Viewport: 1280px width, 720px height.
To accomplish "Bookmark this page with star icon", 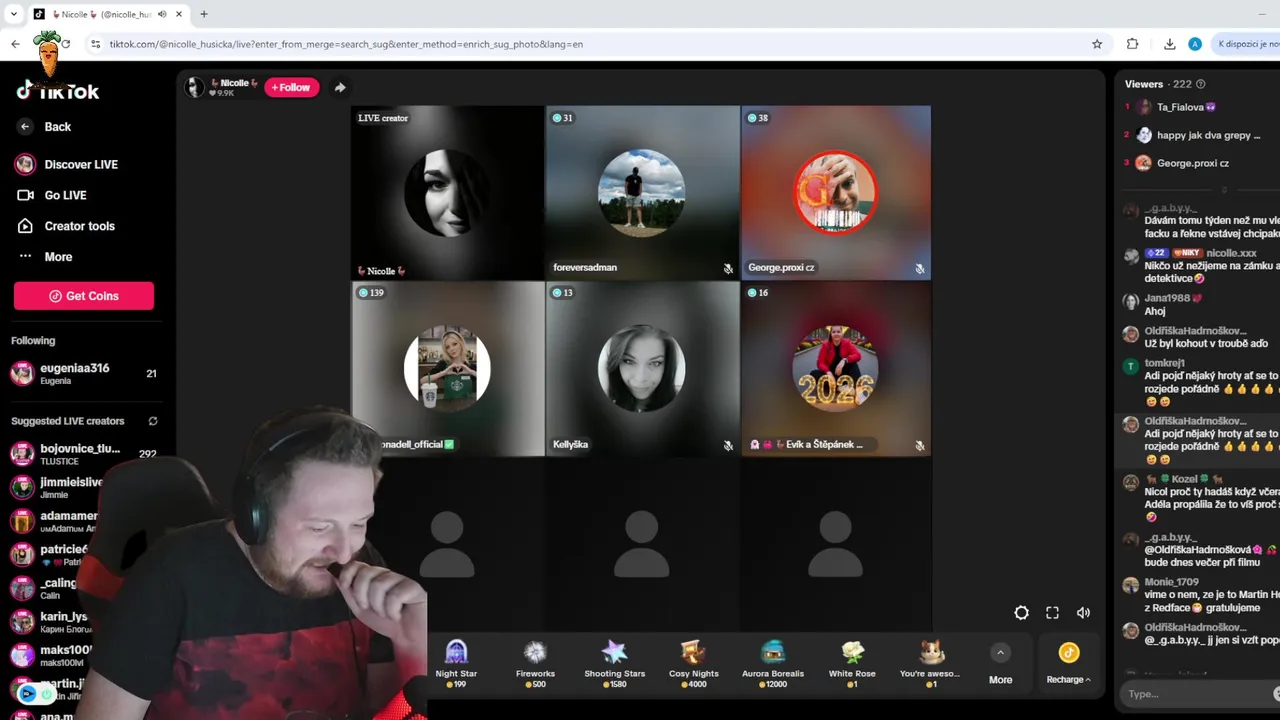I will 1097,44.
